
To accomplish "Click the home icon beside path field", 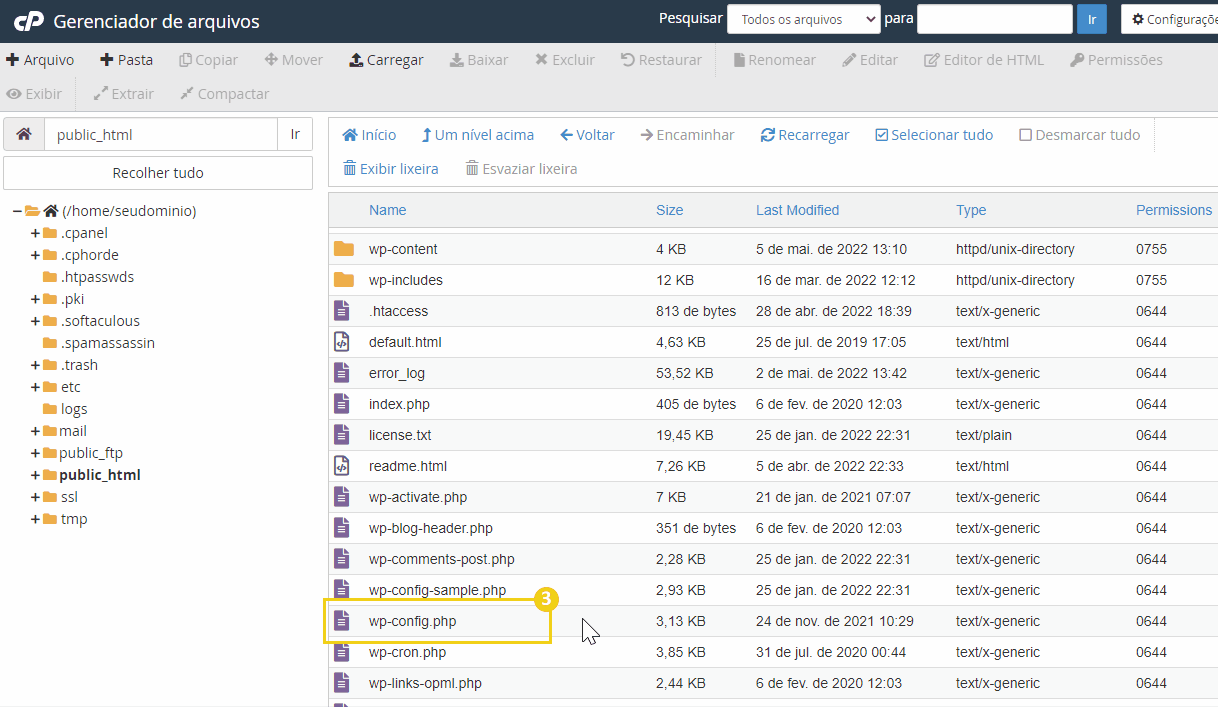I will coord(24,134).
